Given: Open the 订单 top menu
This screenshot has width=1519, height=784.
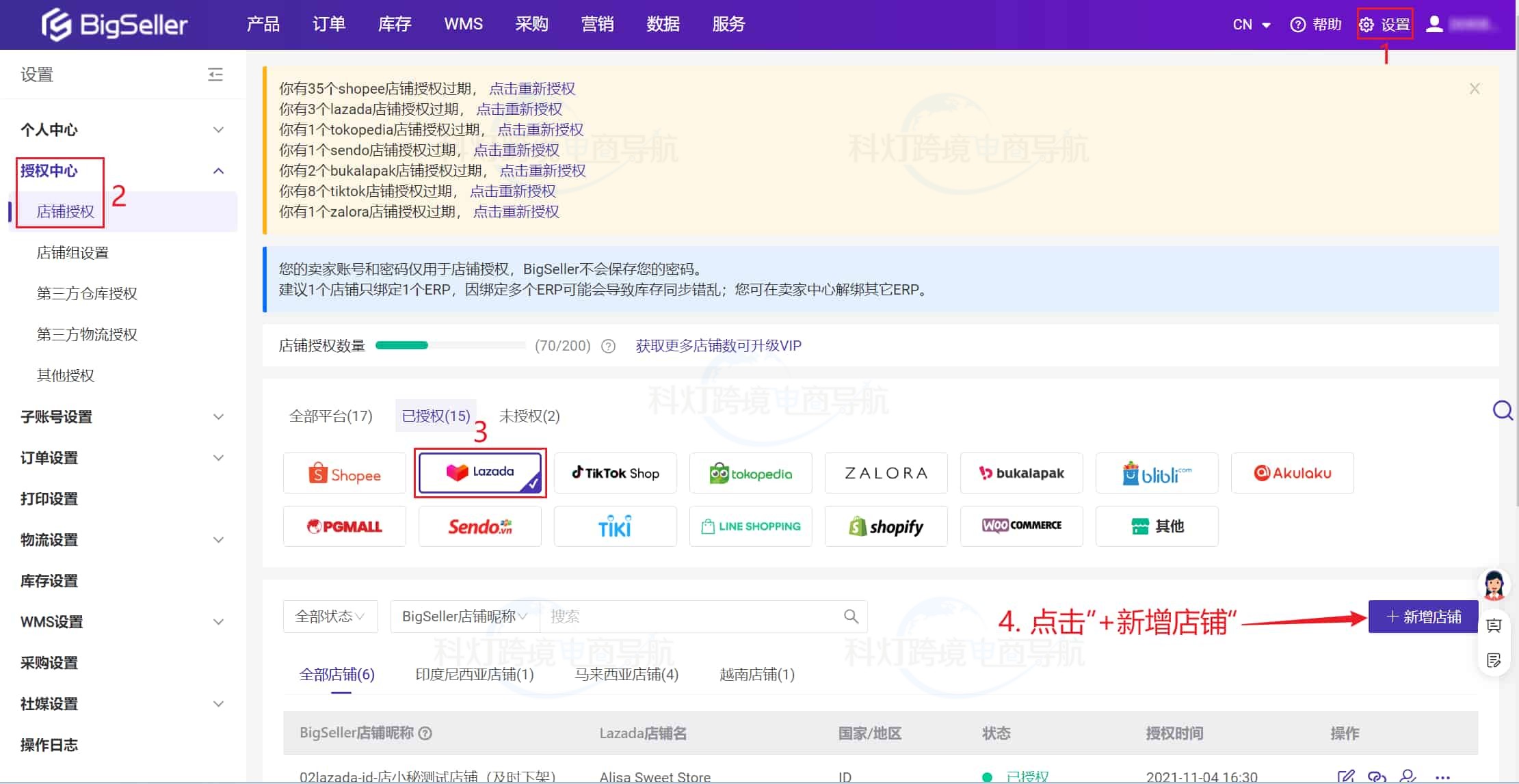Looking at the screenshot, I should (328, 25).
